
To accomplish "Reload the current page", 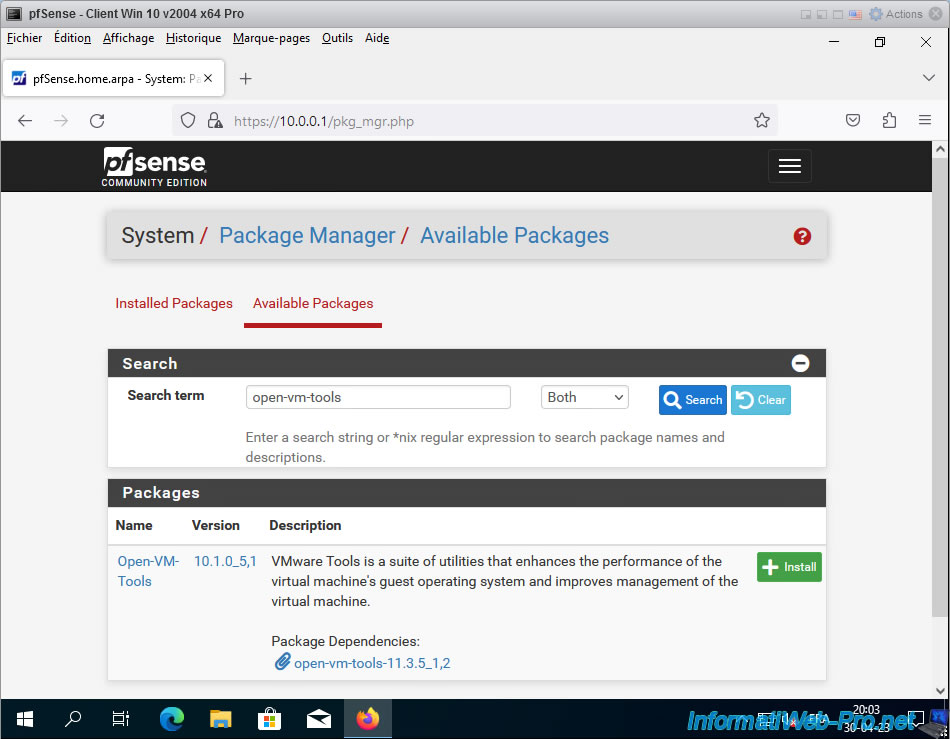I will pos(97,121).
